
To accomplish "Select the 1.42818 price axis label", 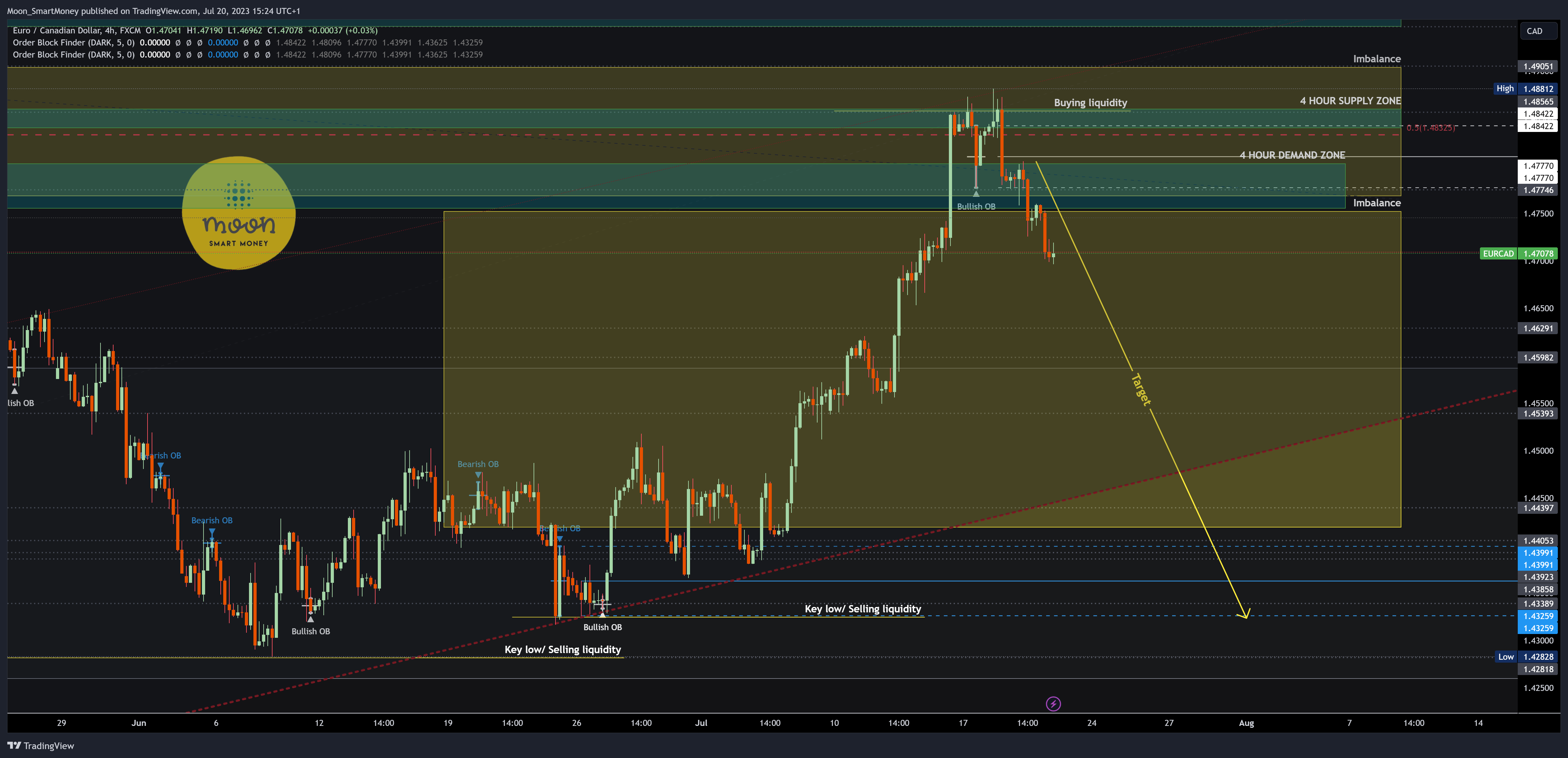I will tap(1537, 669).
